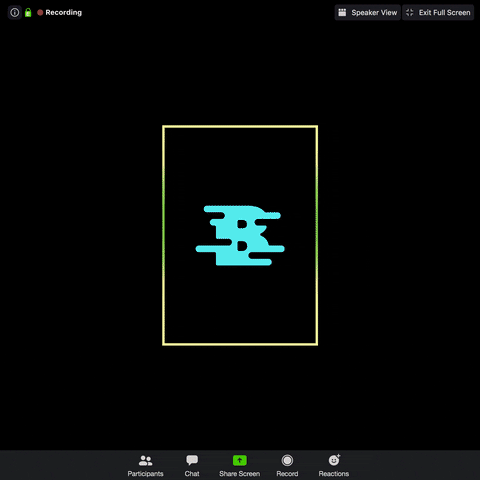The width and height of the screenshot is (480, 480).
Task: Click the Speaker View grid icon
Action: 342,13
